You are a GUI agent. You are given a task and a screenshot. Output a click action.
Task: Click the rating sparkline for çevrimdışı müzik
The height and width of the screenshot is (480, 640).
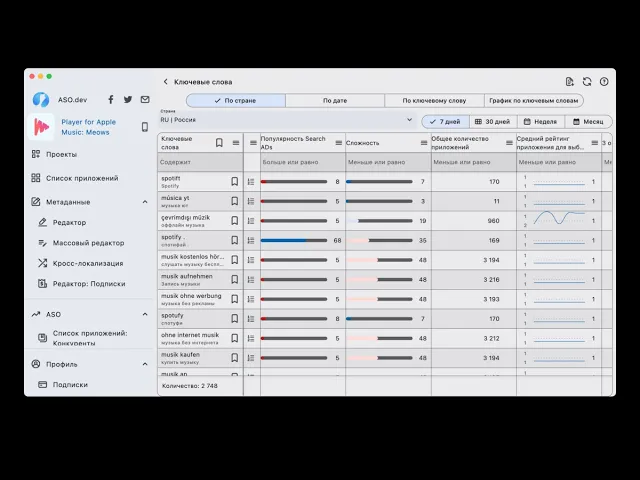[559, 218]
